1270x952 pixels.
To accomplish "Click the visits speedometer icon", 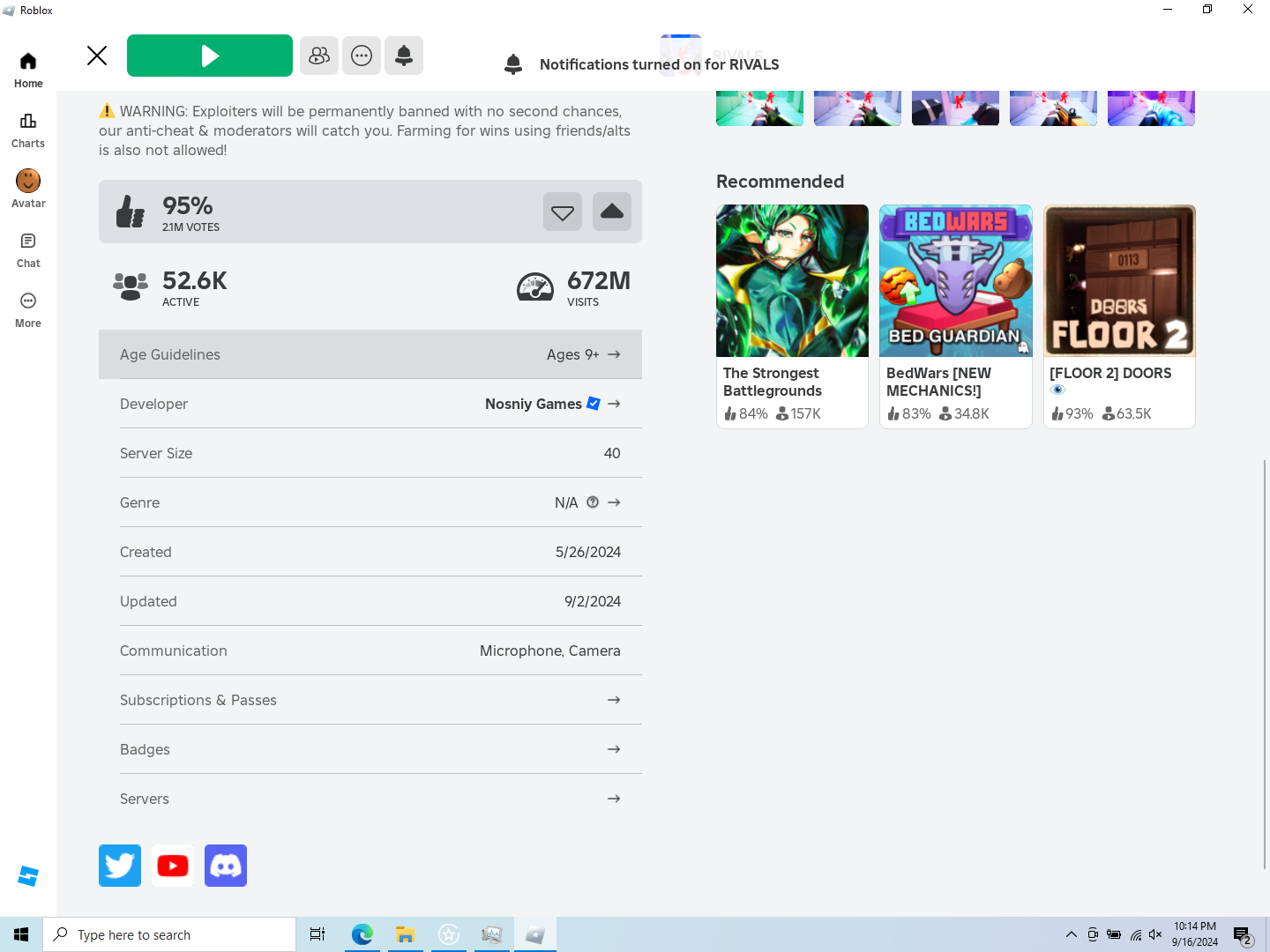I will (535, 286).
